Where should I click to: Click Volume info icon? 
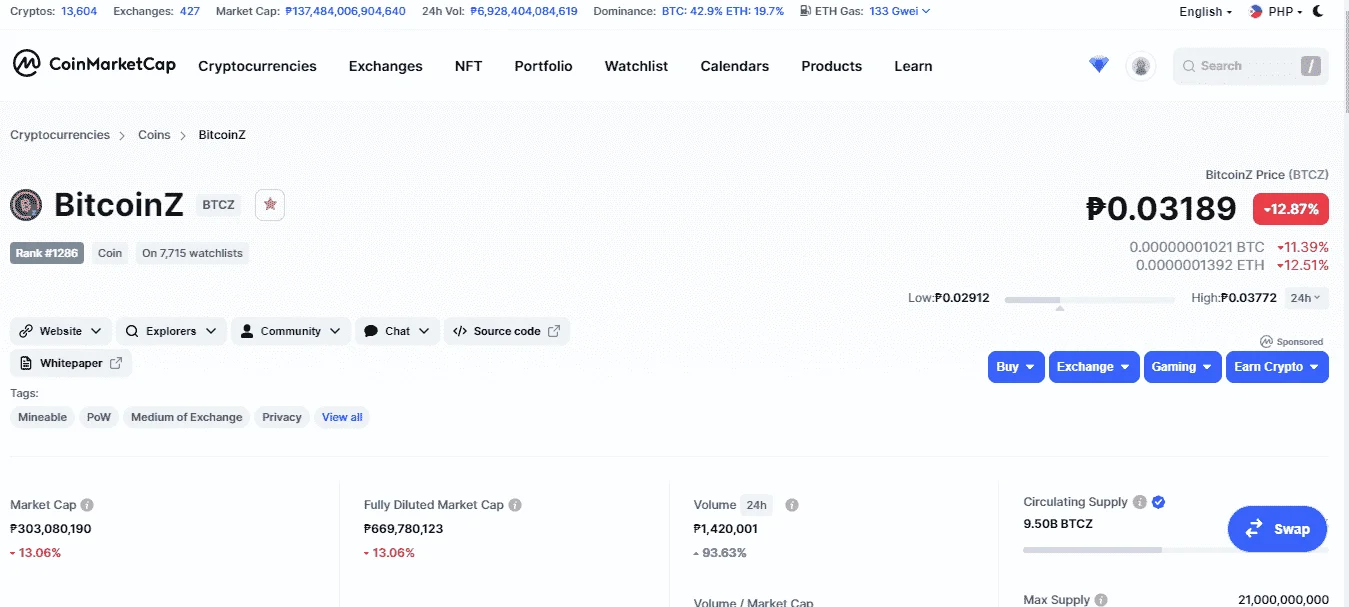point(792,505)
